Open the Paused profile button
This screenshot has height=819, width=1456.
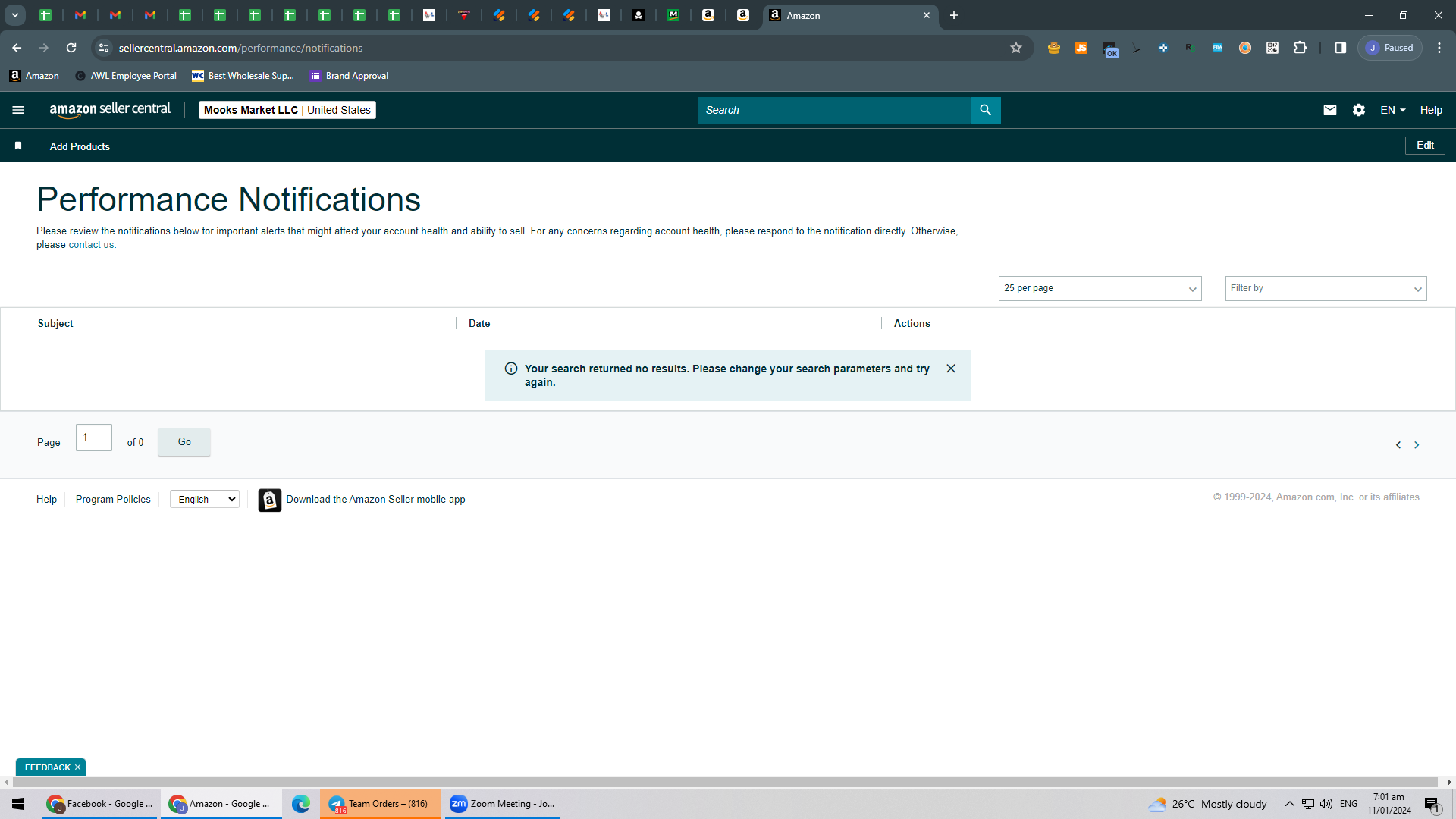[x=1389, y=48]
